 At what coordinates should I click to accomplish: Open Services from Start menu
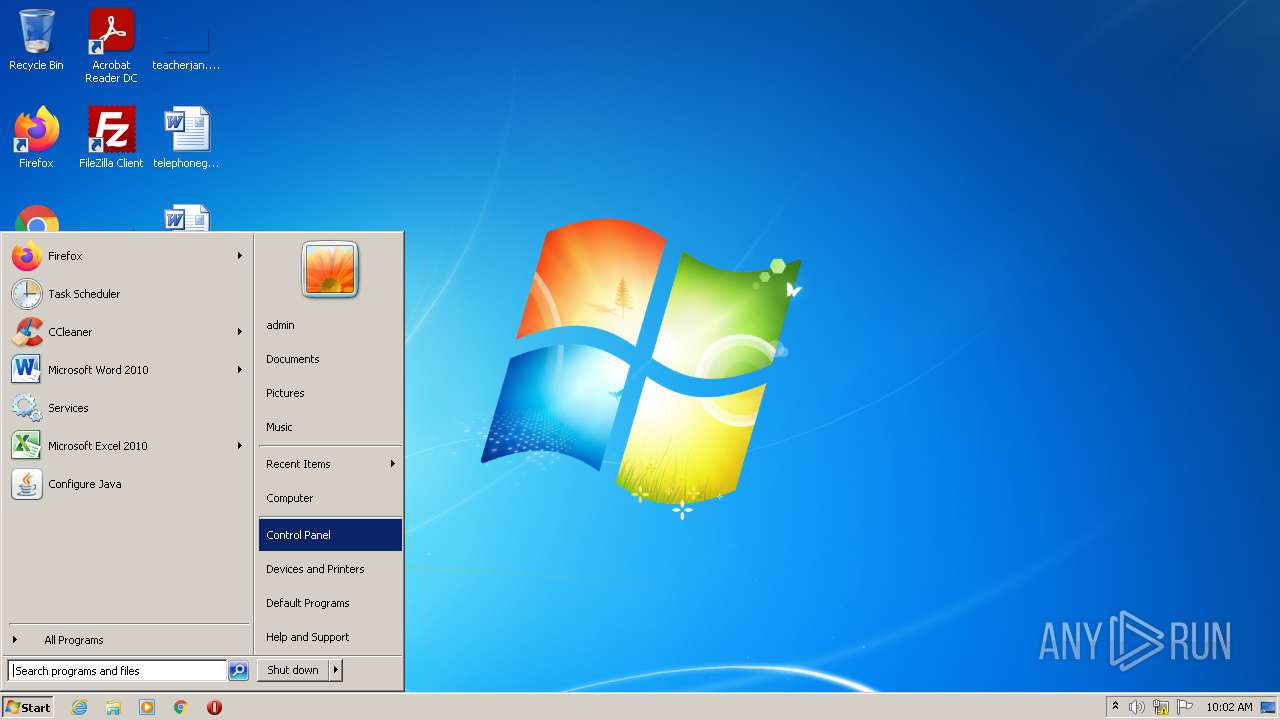click(x=127, y=408)
